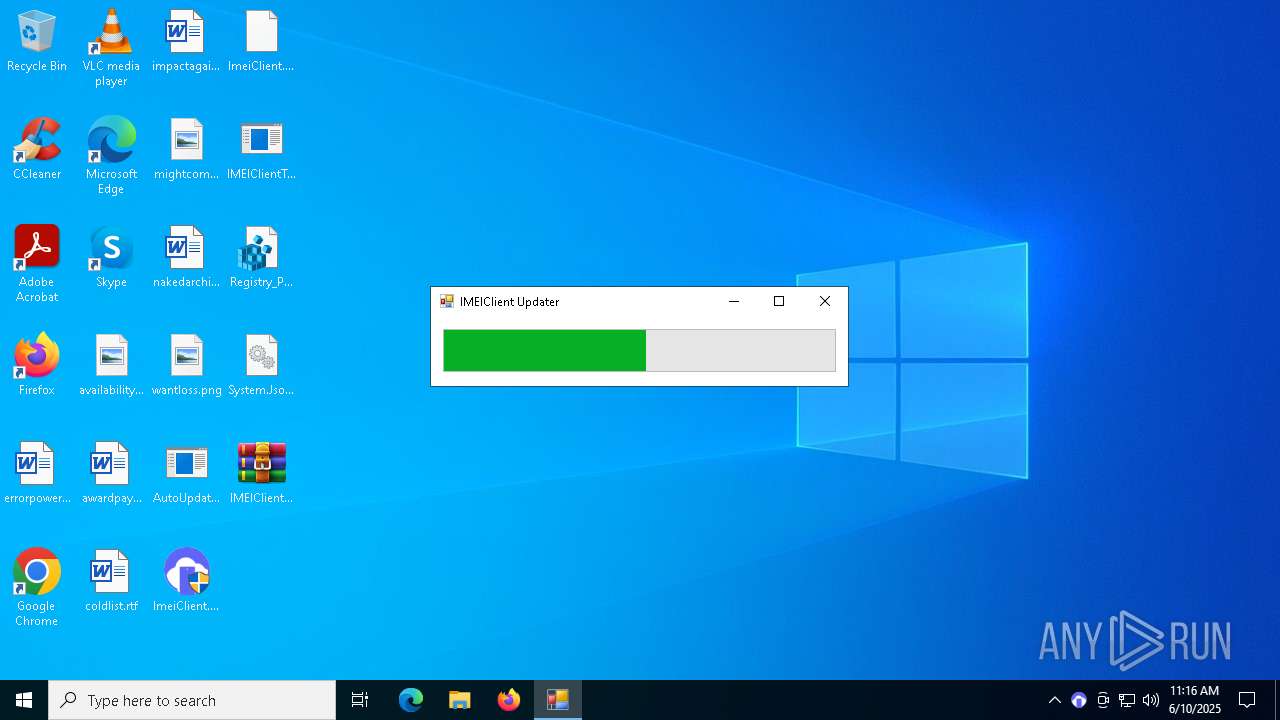
Task: Select SystemJso... config file icon
Action: tap(261, 366)
